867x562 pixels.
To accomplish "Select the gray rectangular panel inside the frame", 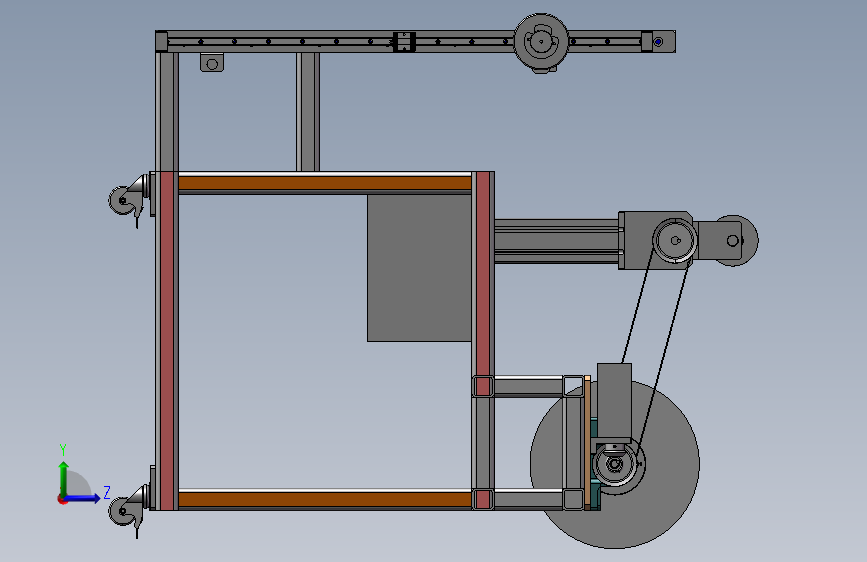I will tap(419, 268).
